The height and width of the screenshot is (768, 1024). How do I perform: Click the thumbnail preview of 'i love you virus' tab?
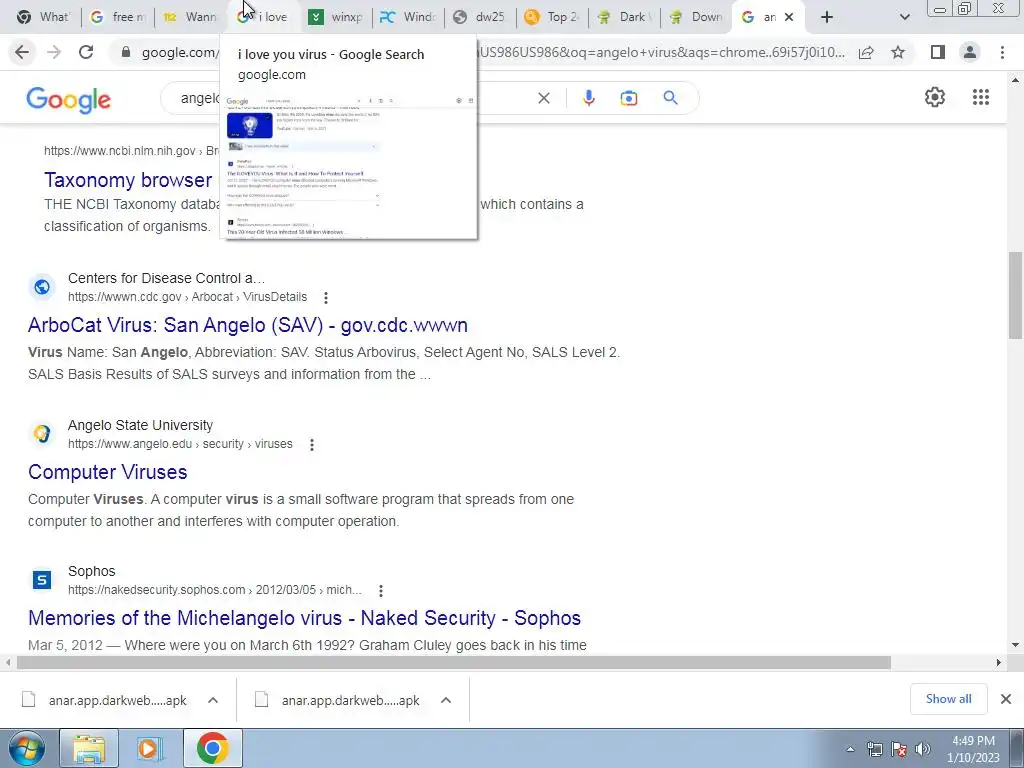click(349, 166)
